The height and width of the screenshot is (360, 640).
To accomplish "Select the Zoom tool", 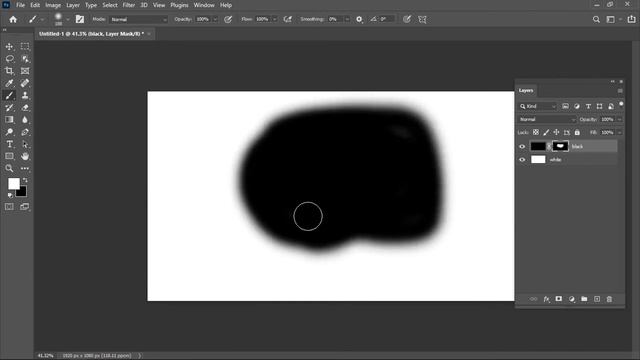I will 9,168.
